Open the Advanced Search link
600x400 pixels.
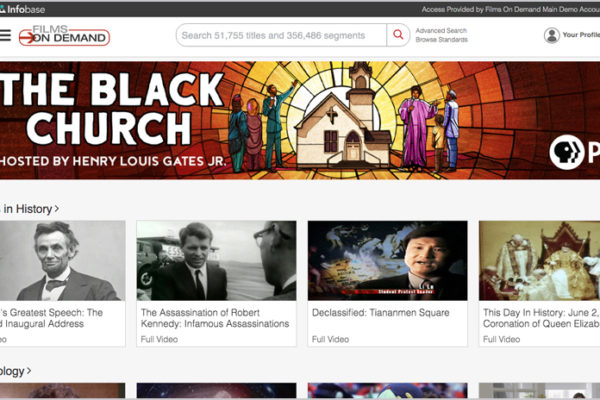point(441,31)
